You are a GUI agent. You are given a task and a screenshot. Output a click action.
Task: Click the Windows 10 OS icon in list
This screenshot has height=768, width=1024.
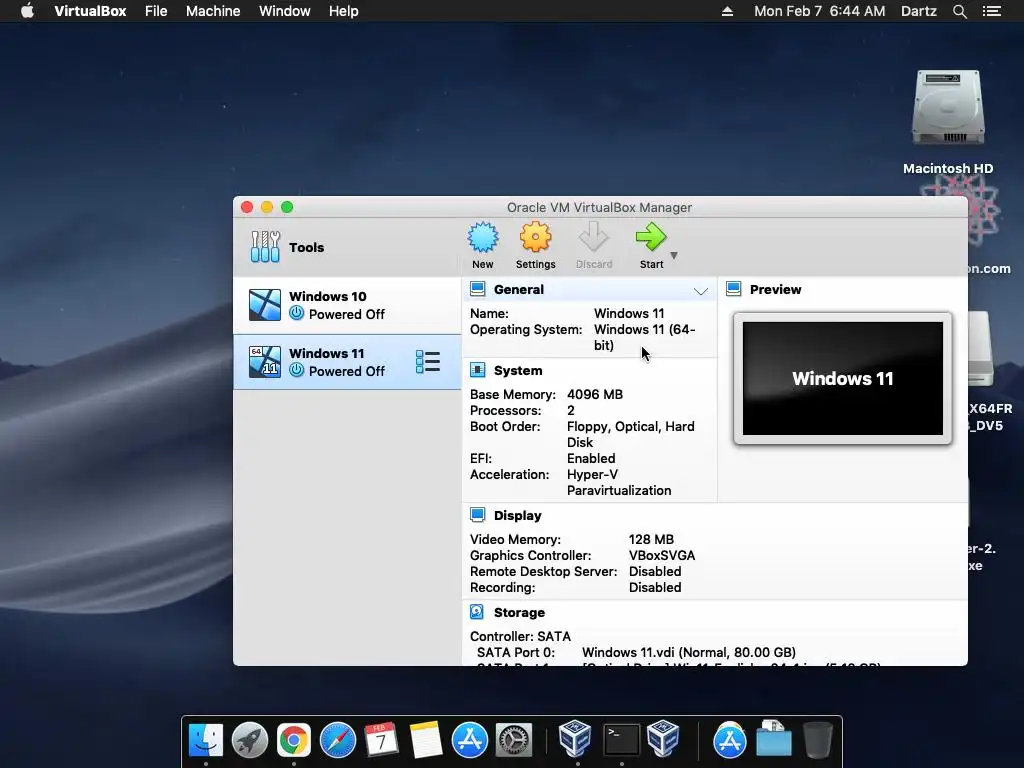(x=264, y=305)
